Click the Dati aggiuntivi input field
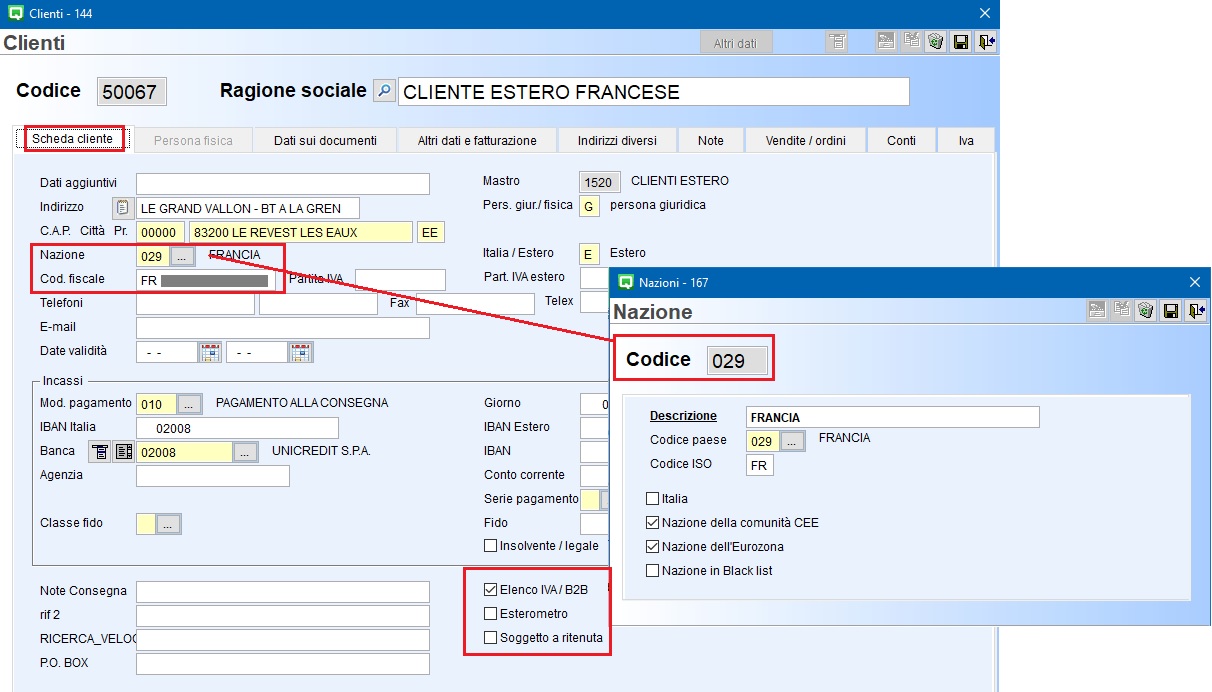Viewport: 1212px width, 692px height. [283, 184]
